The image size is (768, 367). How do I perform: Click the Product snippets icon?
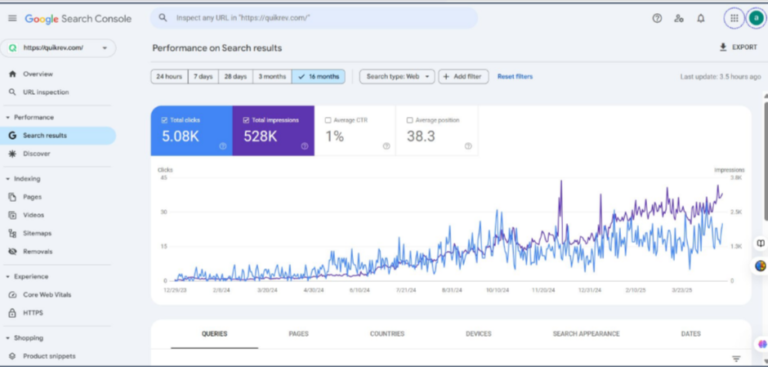coord(13,356)
